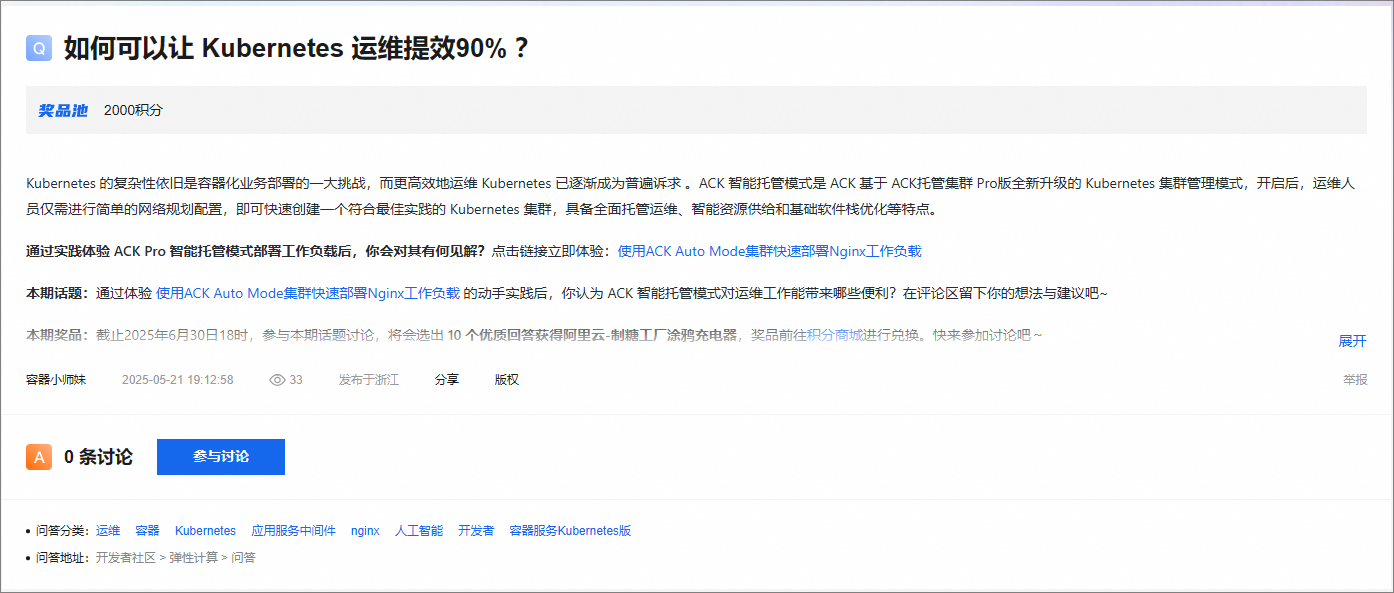Go to 弹性计算 breadcrumb
The width and height of the screenshot is (1394, 593).
[x=193, y=558]
